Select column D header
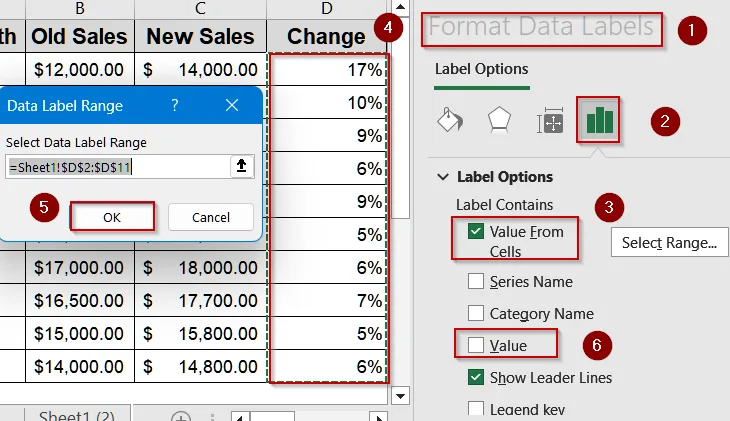Screen dimensions: 730x421 (327, 8)
